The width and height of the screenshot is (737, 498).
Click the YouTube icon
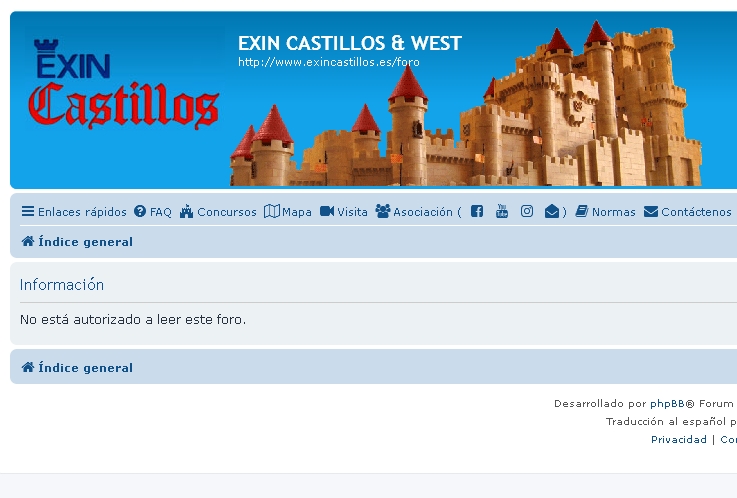tap(502, 211)
